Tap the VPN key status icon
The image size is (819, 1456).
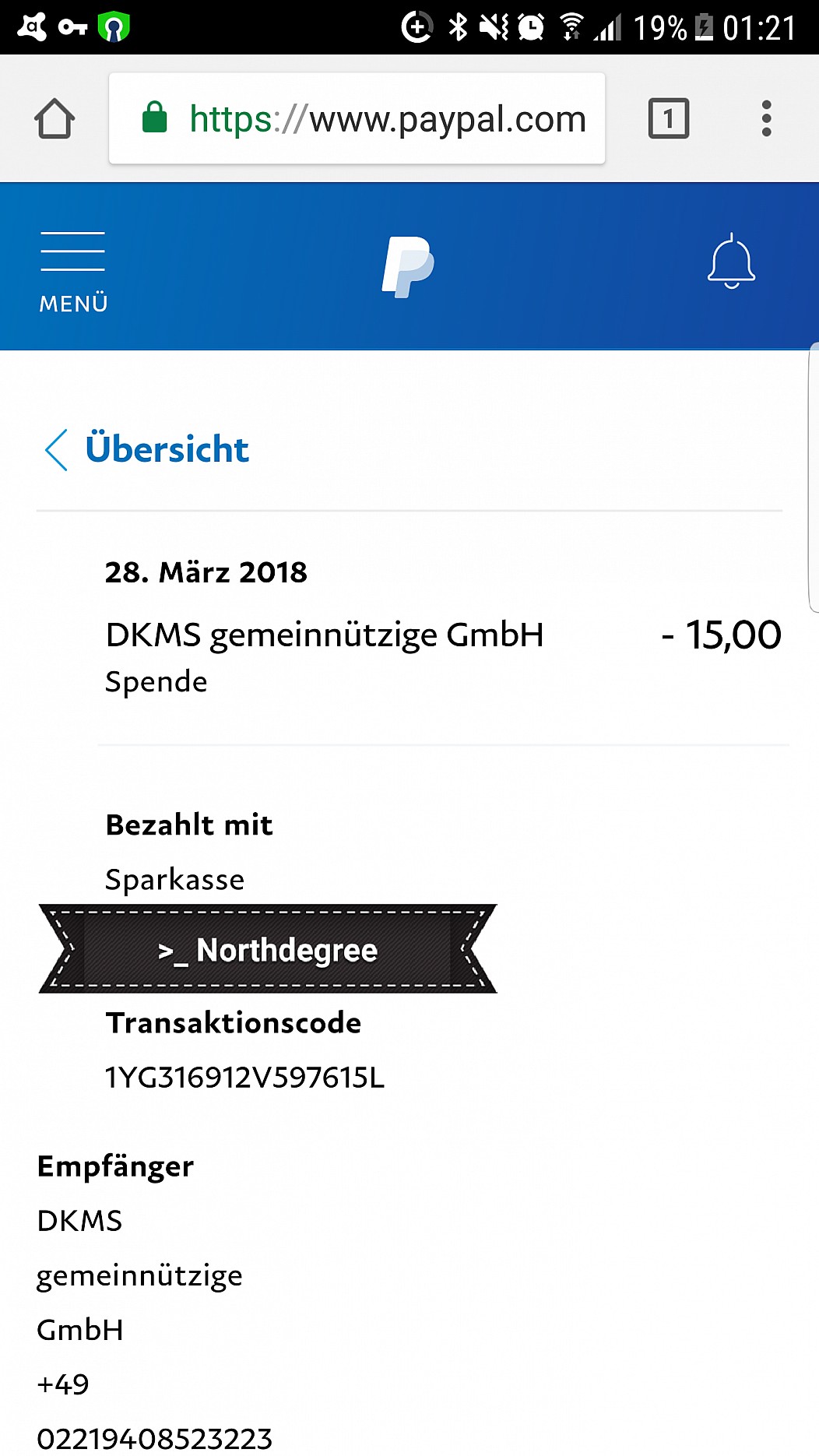(x=72, y=28)
